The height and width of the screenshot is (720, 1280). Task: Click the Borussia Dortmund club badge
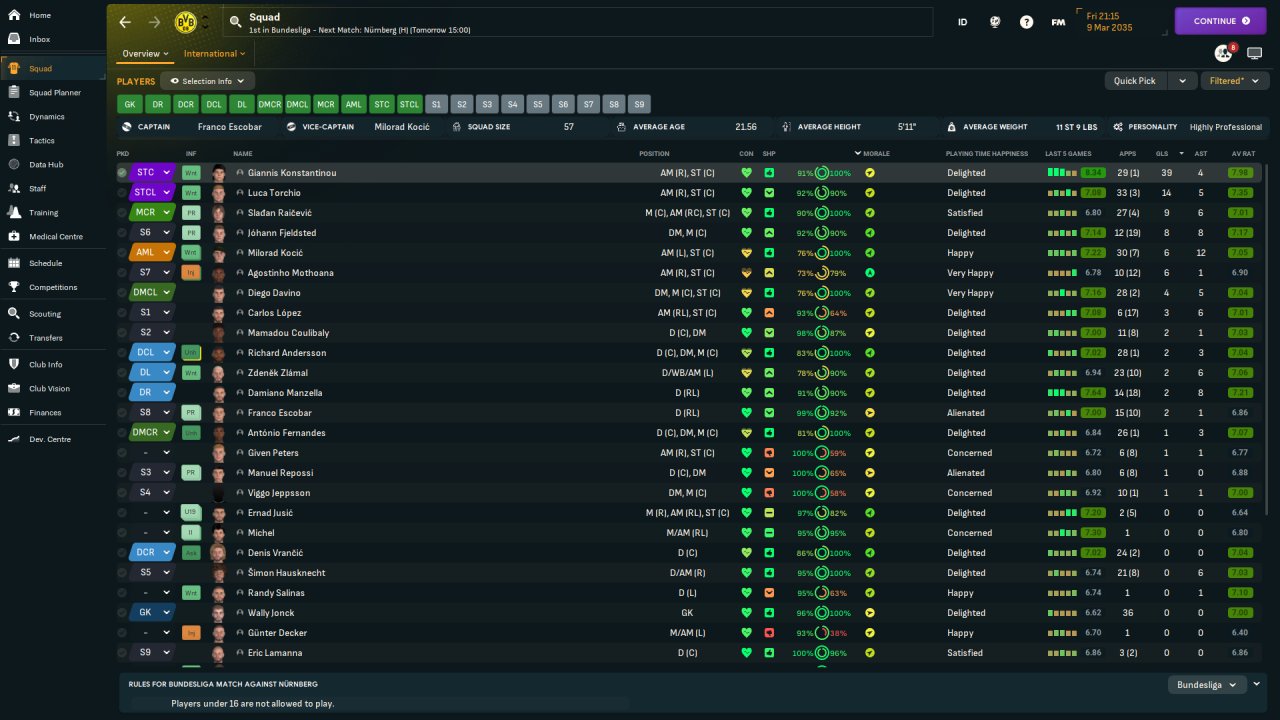185,22
